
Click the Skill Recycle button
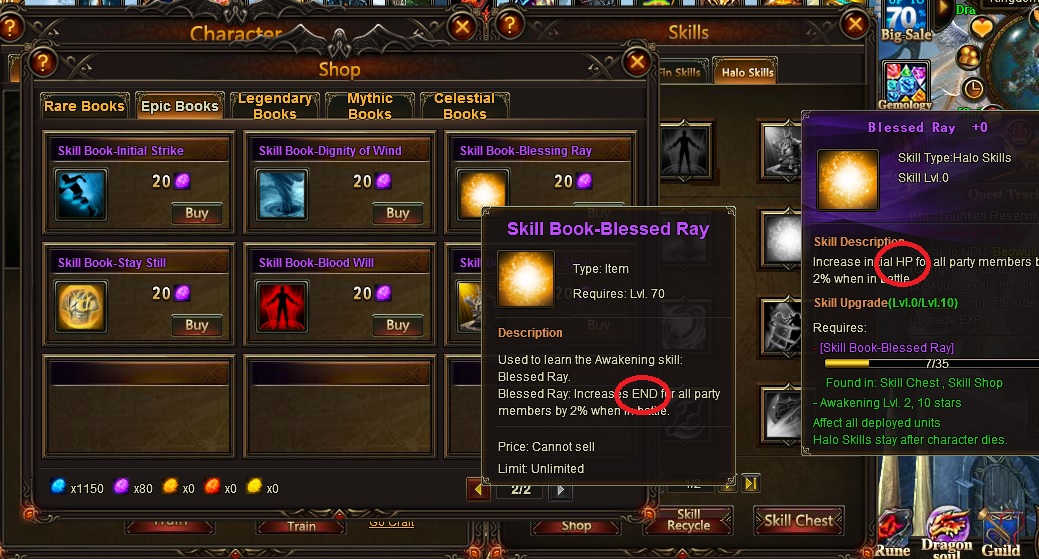[688, 520]
